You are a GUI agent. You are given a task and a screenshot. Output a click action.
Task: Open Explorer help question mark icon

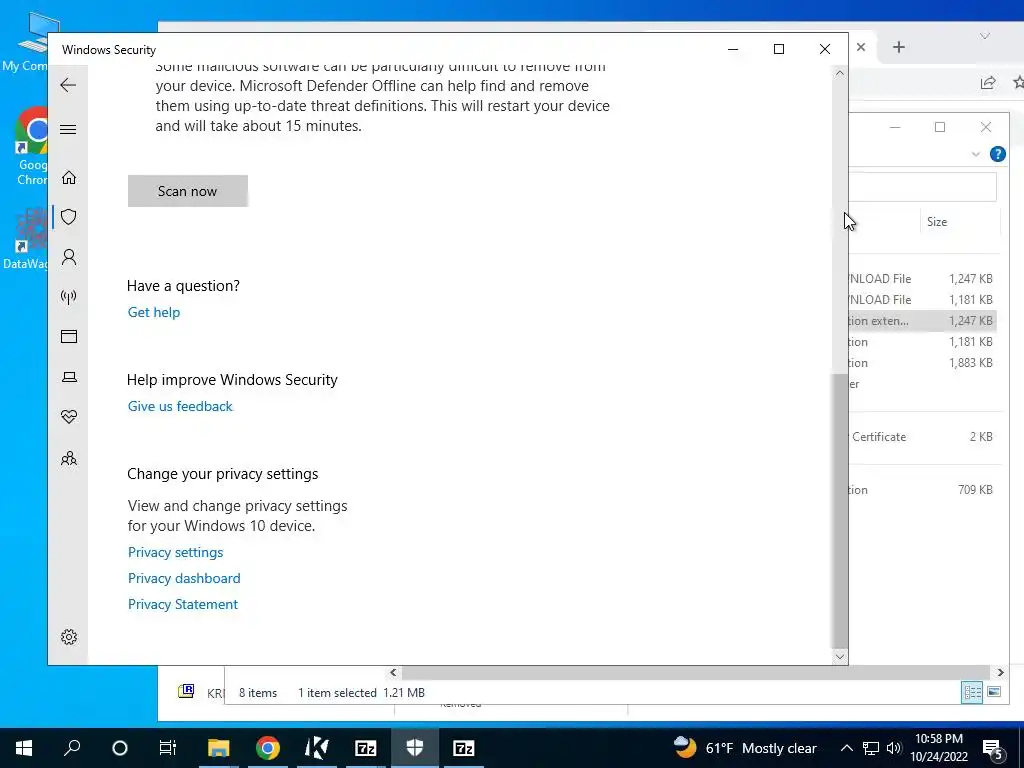tap(997, 154)
